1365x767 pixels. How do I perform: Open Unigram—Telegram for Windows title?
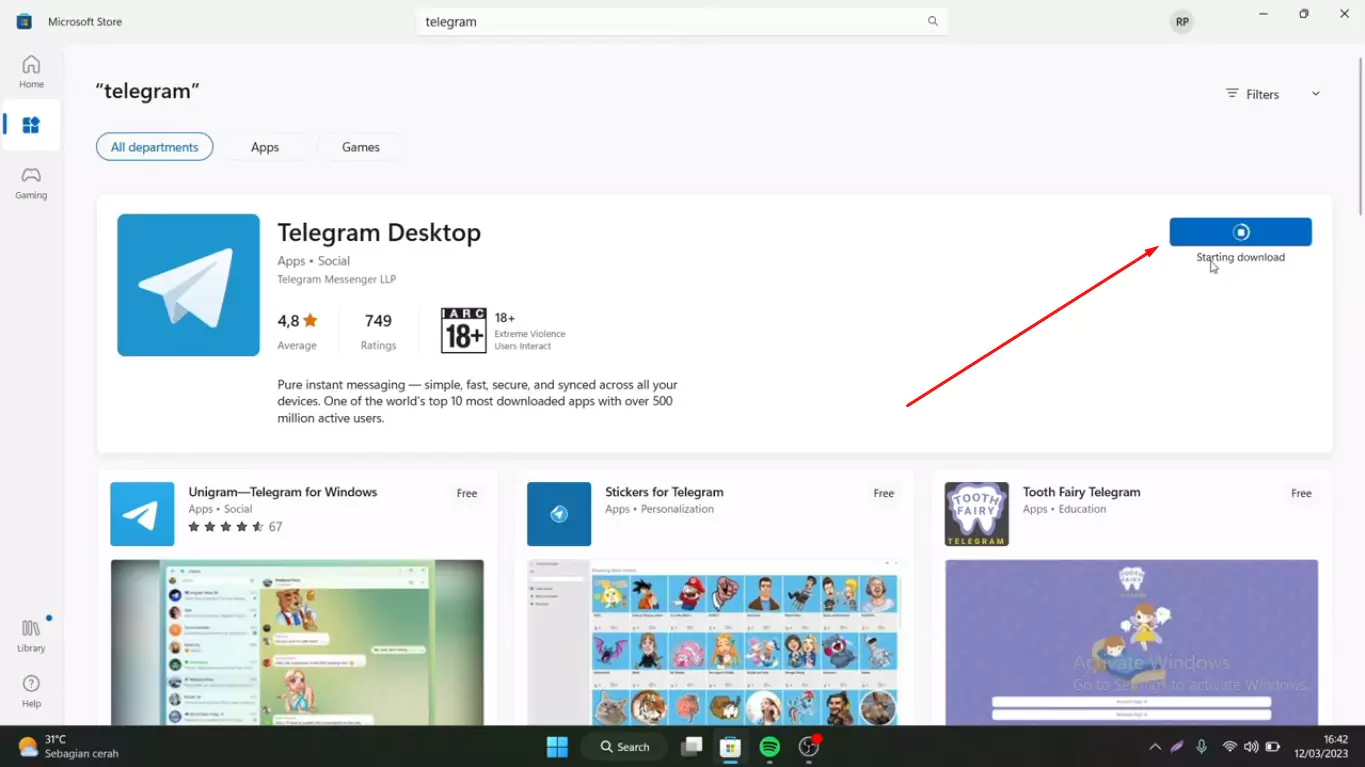coord(283,492)
